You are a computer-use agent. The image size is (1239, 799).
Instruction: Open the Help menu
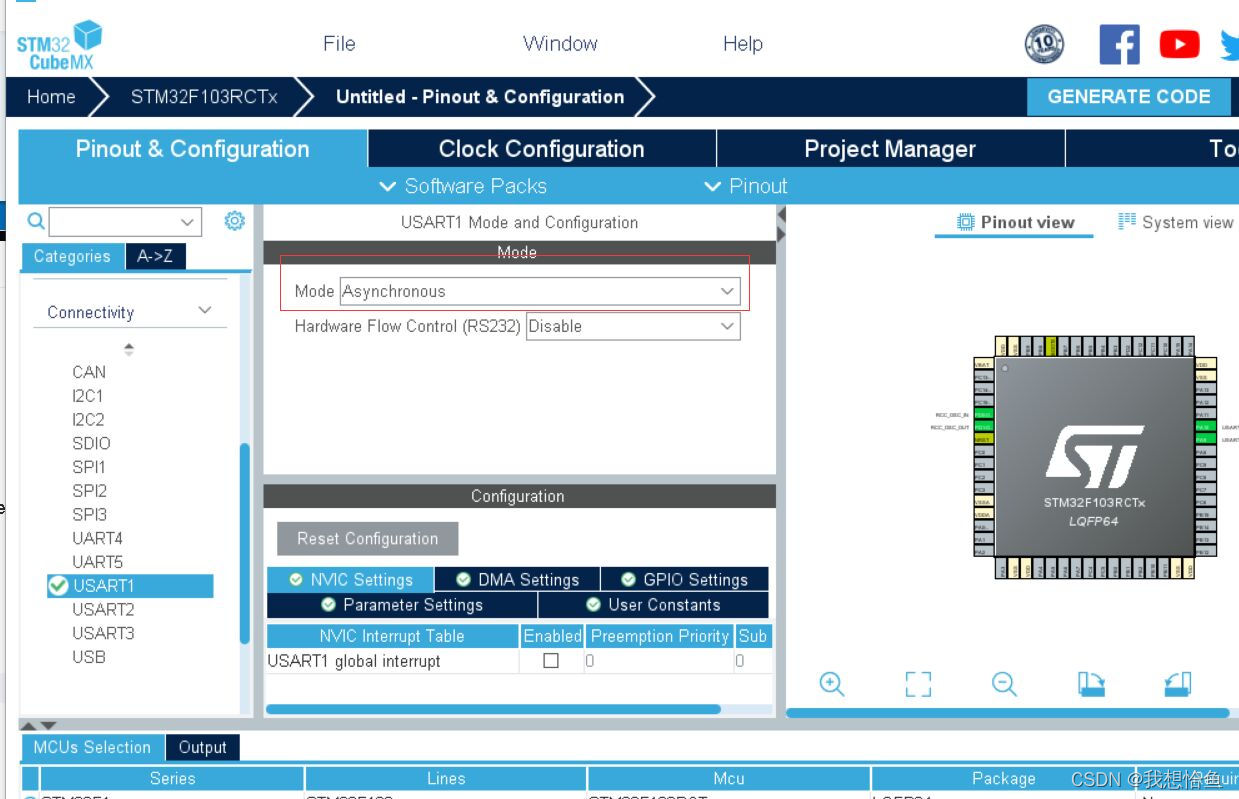(x=742, y=44)
